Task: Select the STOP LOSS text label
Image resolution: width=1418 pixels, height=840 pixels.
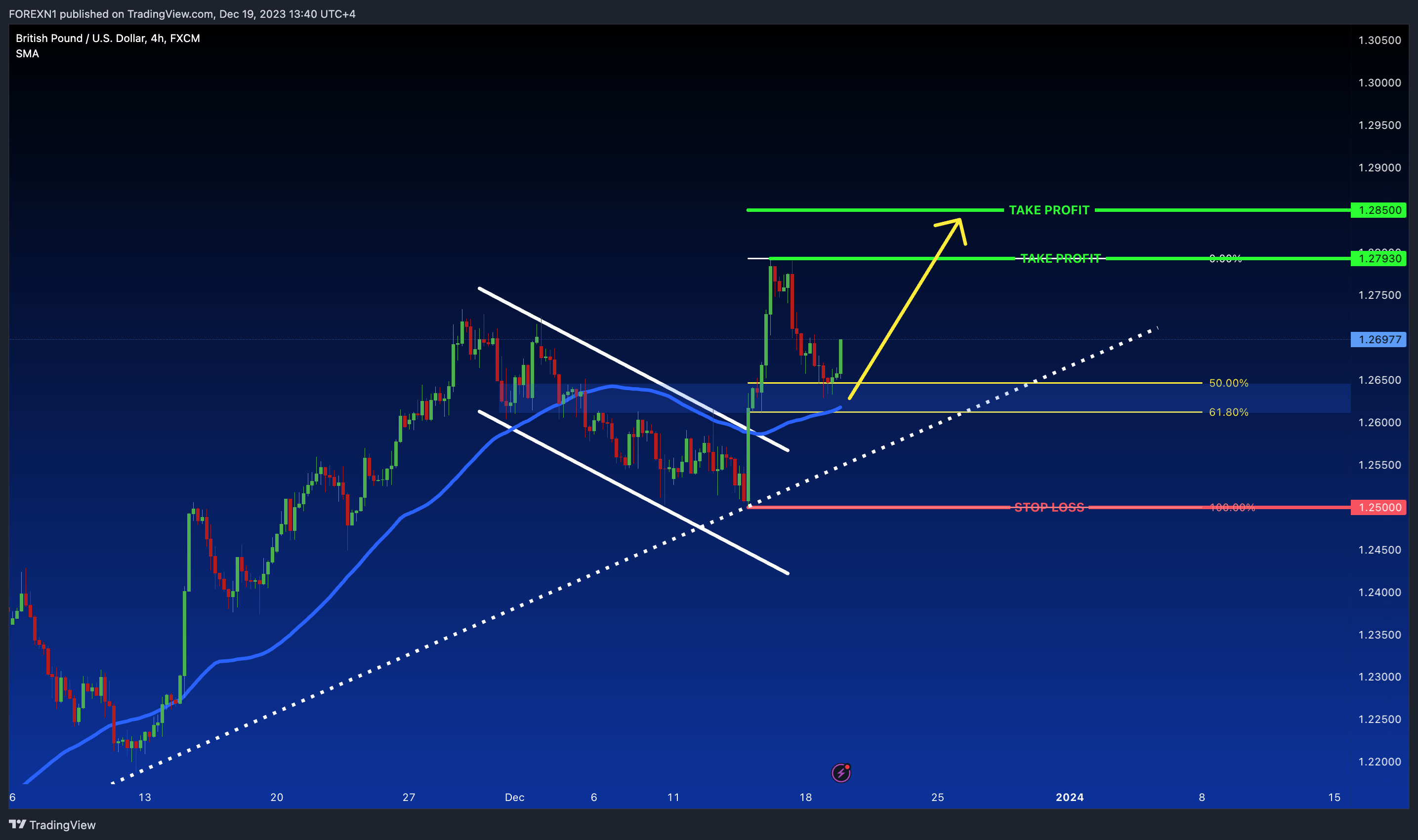Action: [1049, 507]
